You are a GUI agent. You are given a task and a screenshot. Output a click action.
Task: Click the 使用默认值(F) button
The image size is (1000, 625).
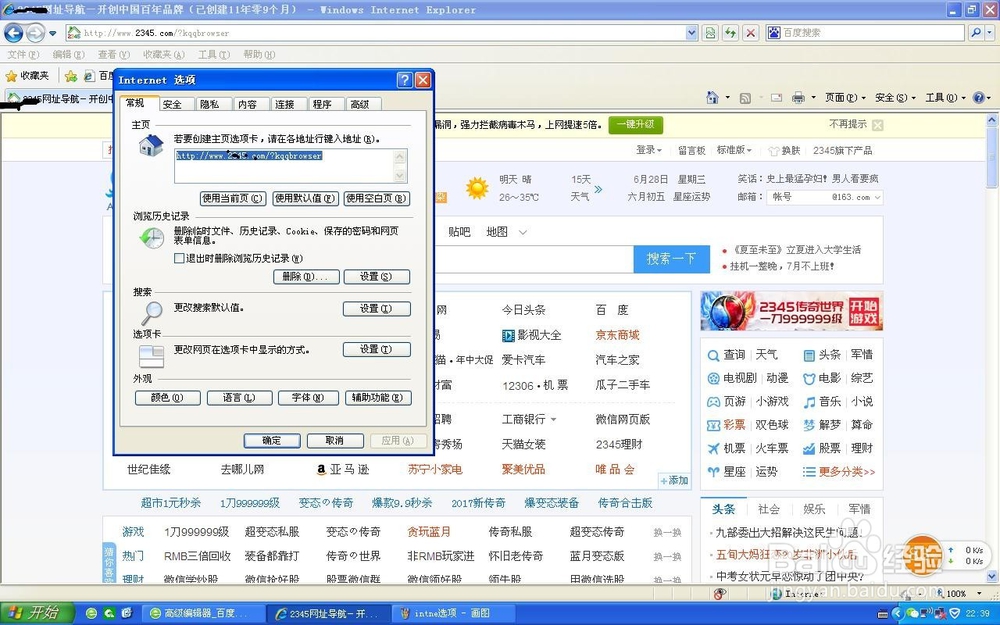coord(305,198)
